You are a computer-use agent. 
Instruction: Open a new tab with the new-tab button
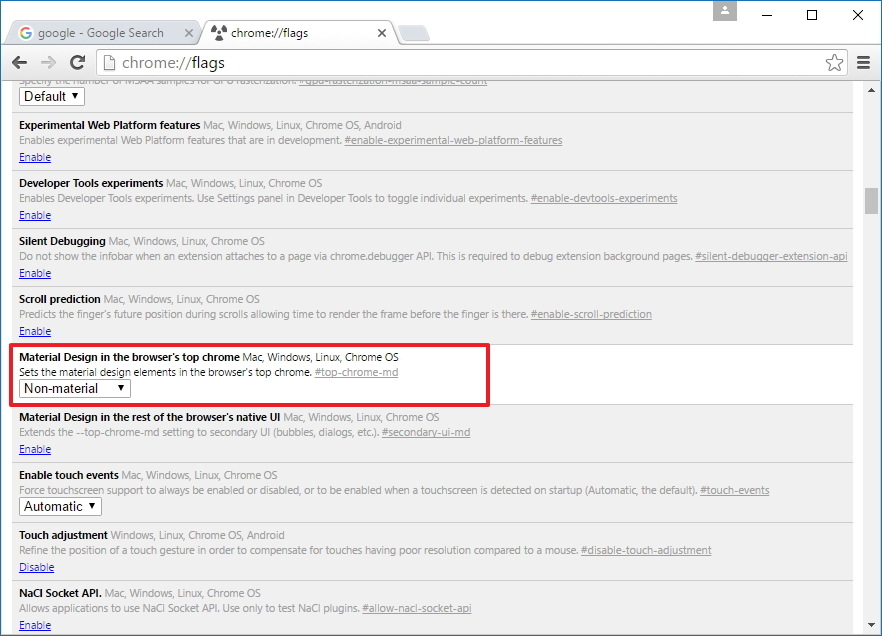pos(414,33)
